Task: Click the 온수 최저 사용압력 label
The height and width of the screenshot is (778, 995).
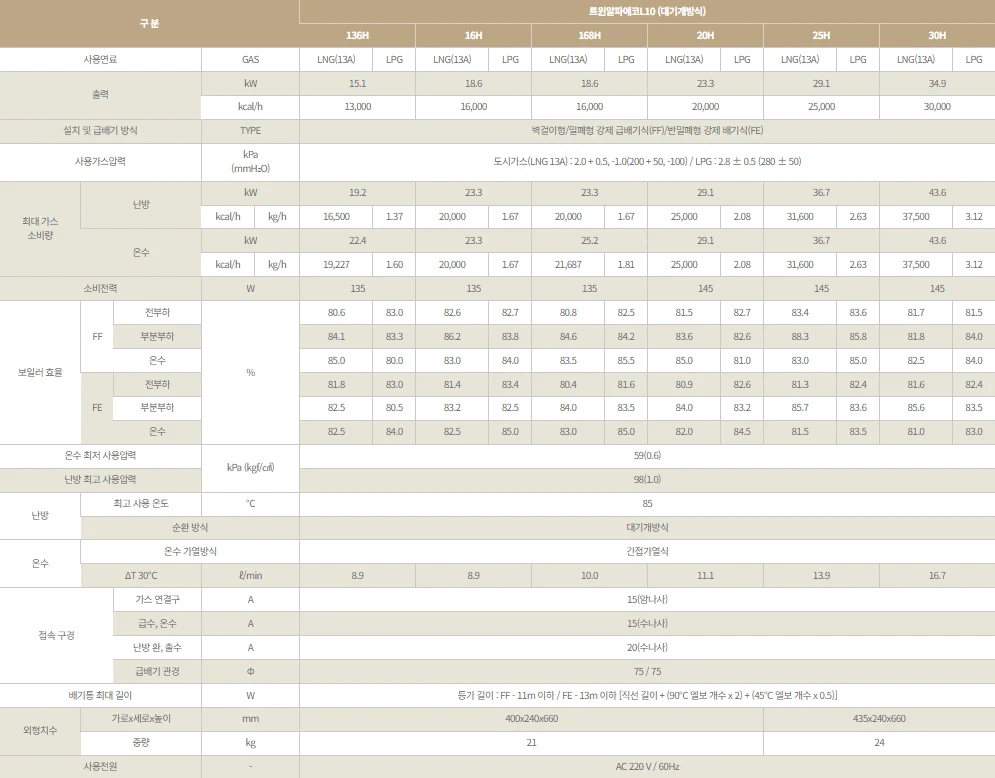Action: pyautogui.click(x=100, y=456)
